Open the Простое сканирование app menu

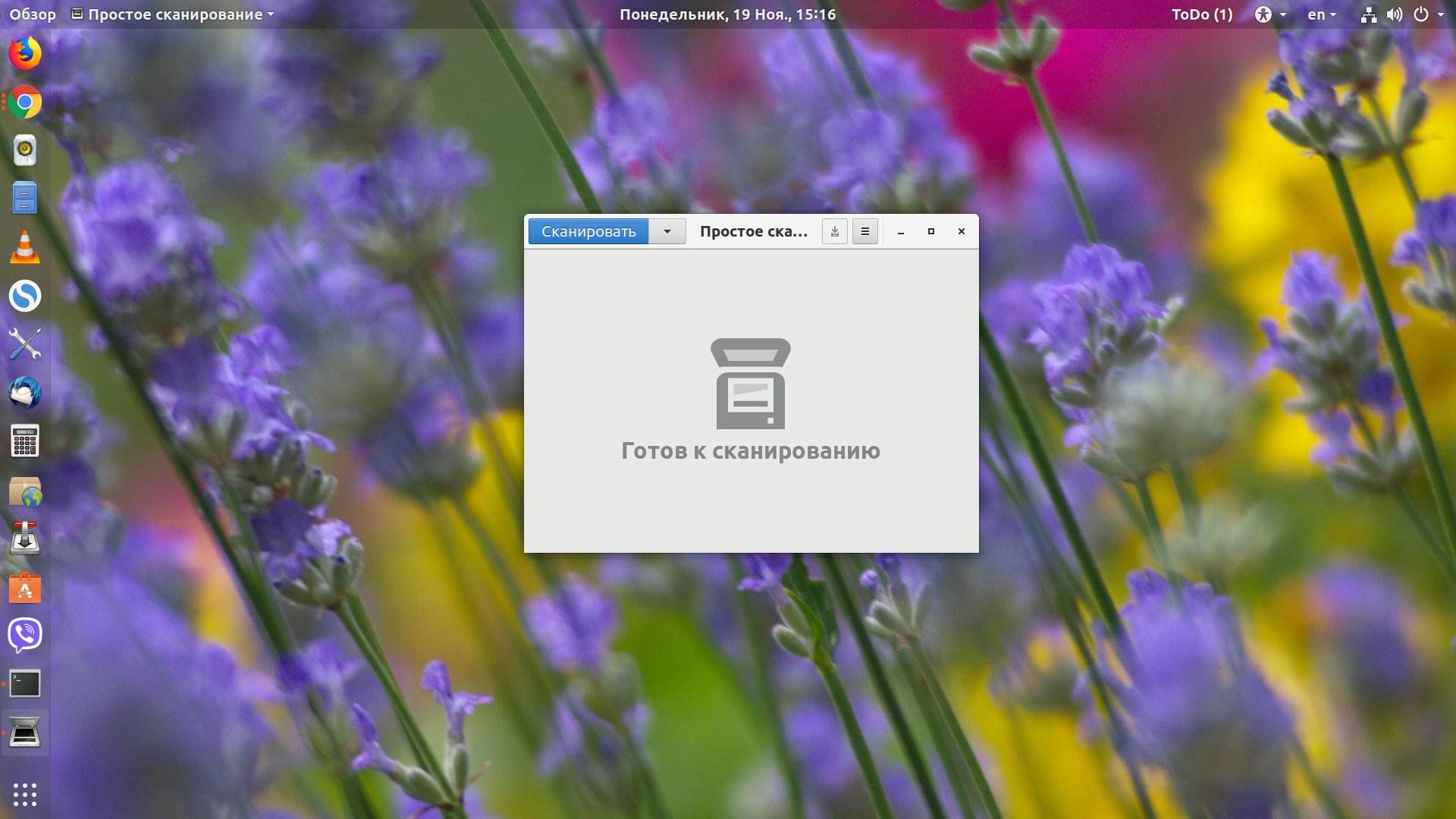tap(173, 14)
